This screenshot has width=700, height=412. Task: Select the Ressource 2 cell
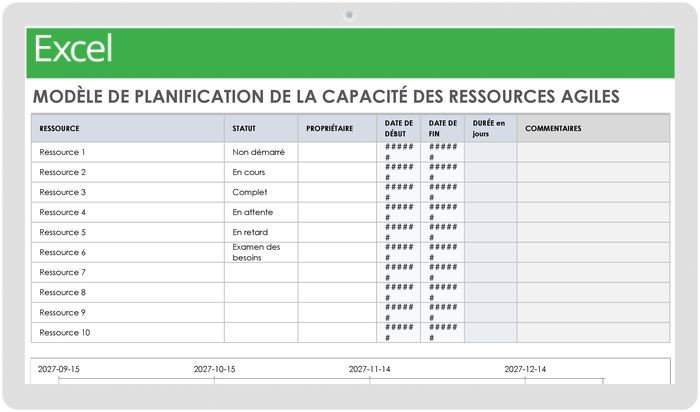pyautogui.click(x=128, y=172)
